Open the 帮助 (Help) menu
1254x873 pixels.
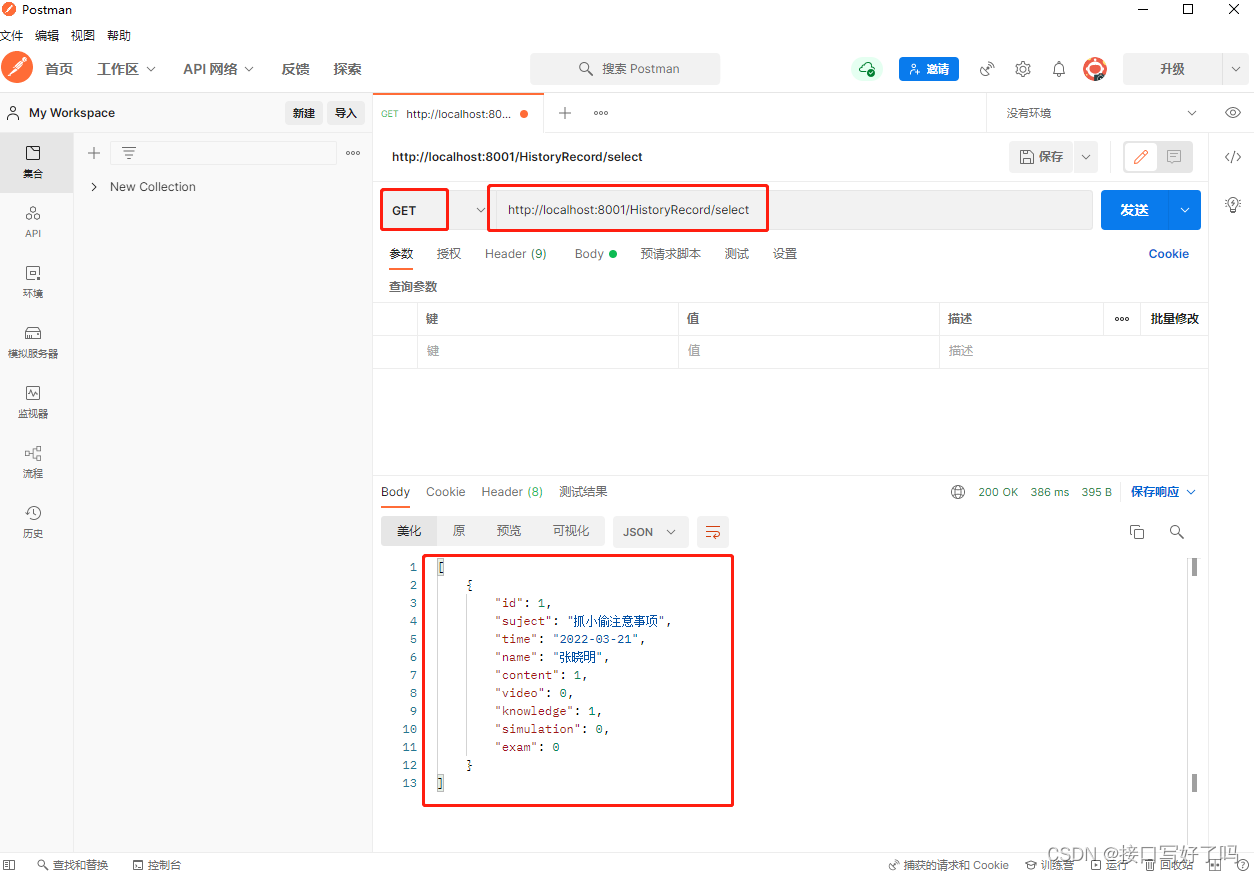click(x=119, y=36)
